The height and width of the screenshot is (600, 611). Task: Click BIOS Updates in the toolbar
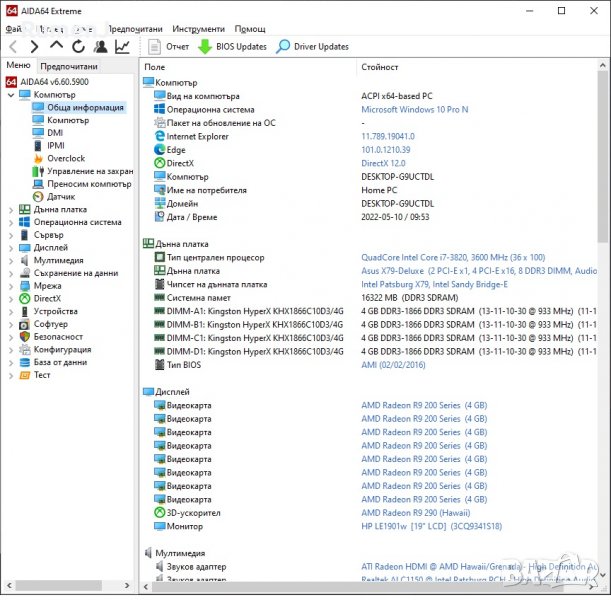click(232, 47)
